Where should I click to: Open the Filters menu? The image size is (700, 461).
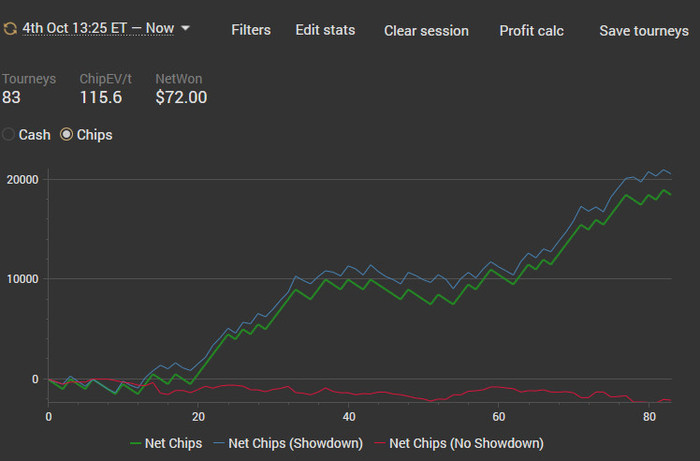pyautogui.click(x=251, y=30)
